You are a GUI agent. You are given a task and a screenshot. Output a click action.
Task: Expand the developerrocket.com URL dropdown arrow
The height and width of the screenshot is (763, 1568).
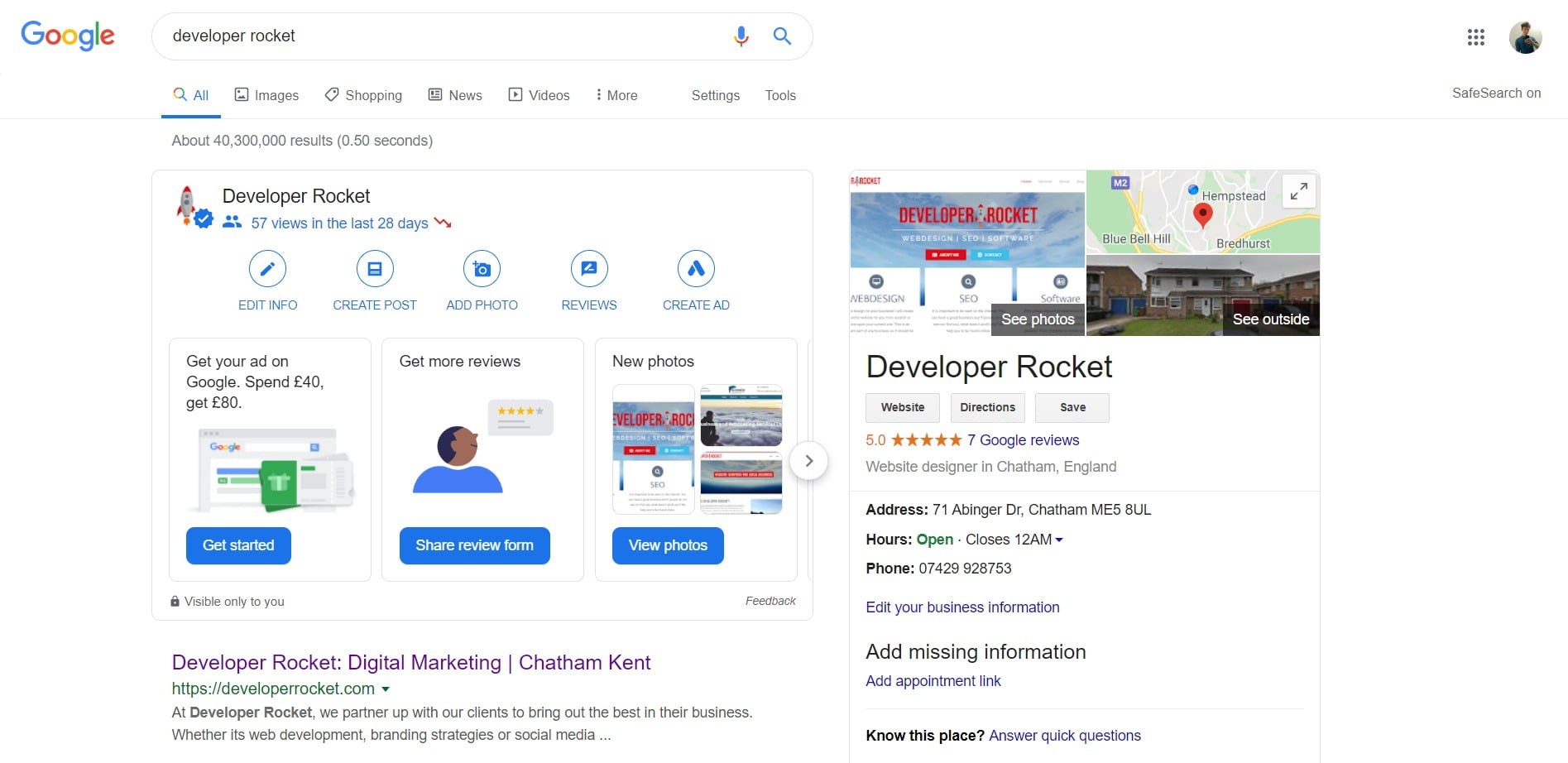pyautogui.click(x=385, y=689)
